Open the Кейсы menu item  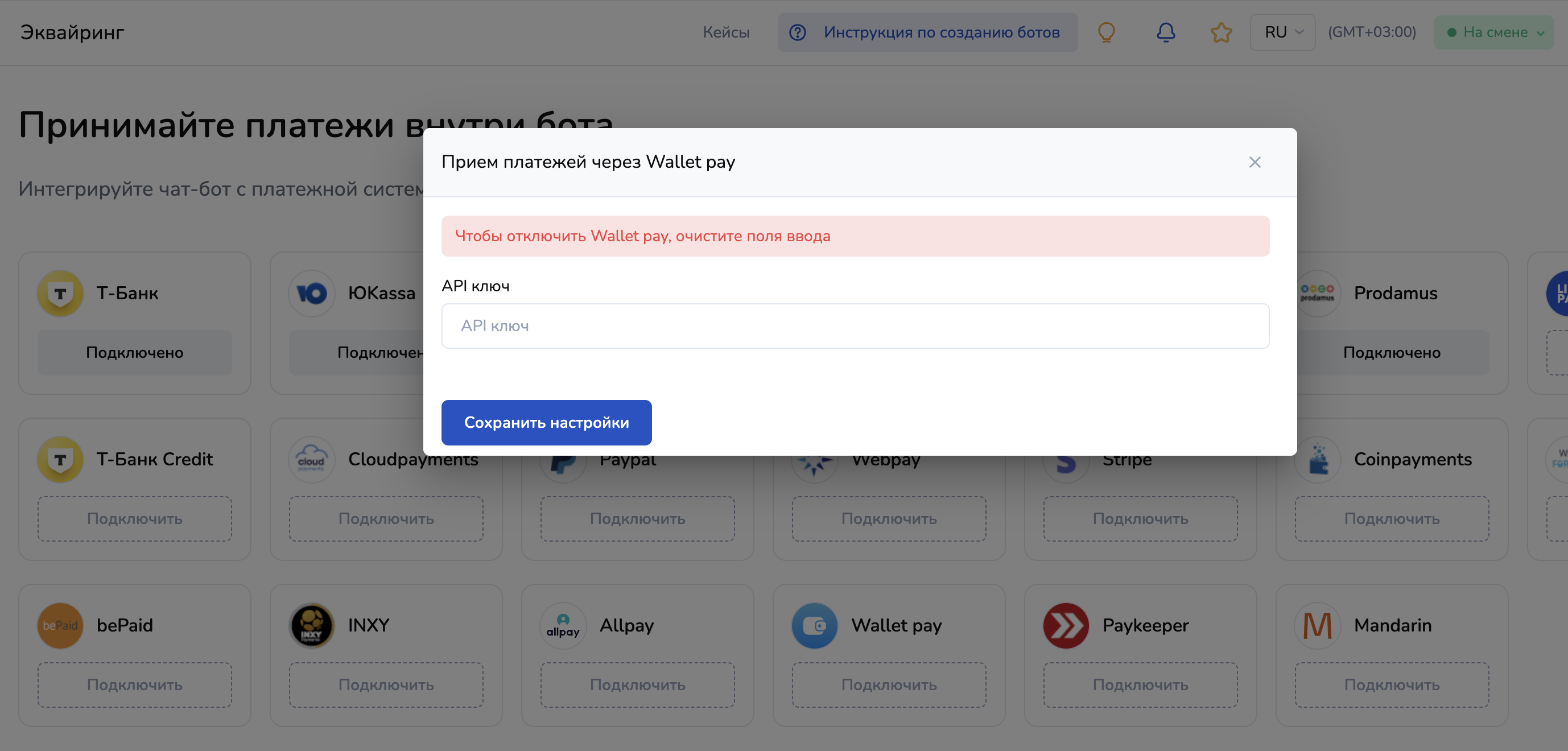pyautogui.click(x=725, y=32)
